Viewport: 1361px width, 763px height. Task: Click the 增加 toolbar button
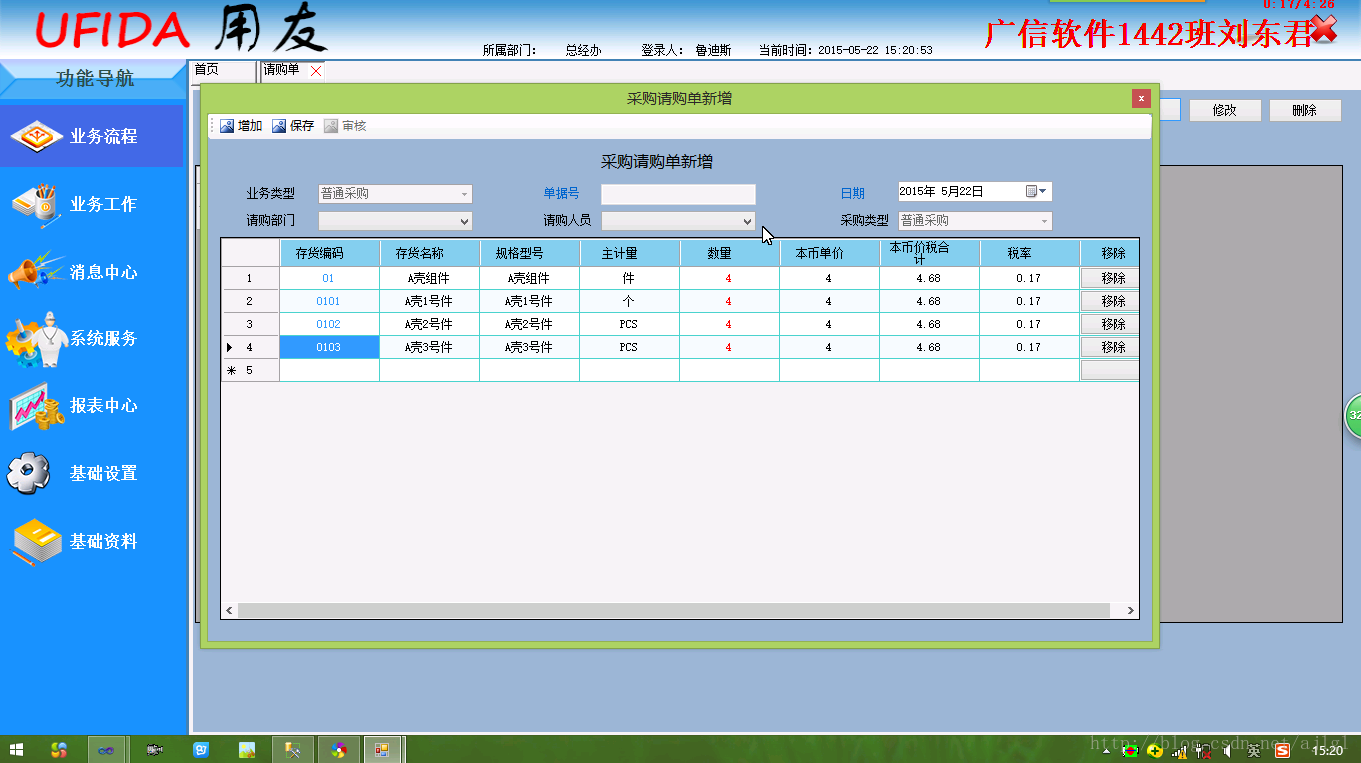tap(241, 126)
